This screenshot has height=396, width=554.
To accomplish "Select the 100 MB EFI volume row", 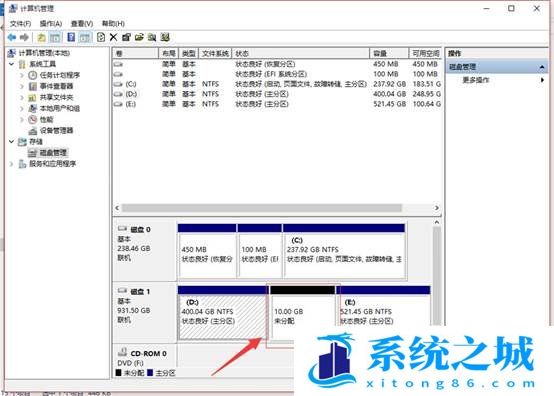I will (x=277, y=74).
